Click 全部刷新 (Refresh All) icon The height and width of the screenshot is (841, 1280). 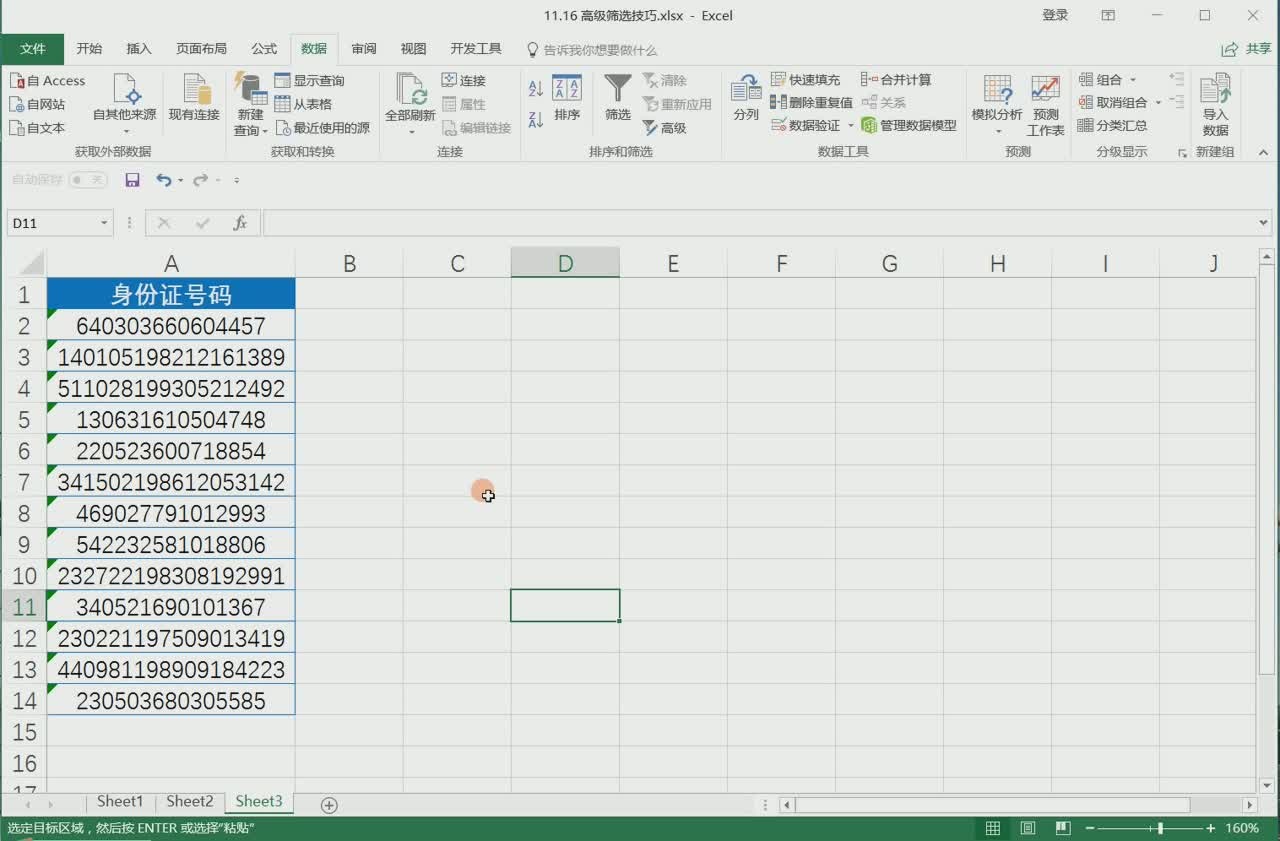pos(410,90)
